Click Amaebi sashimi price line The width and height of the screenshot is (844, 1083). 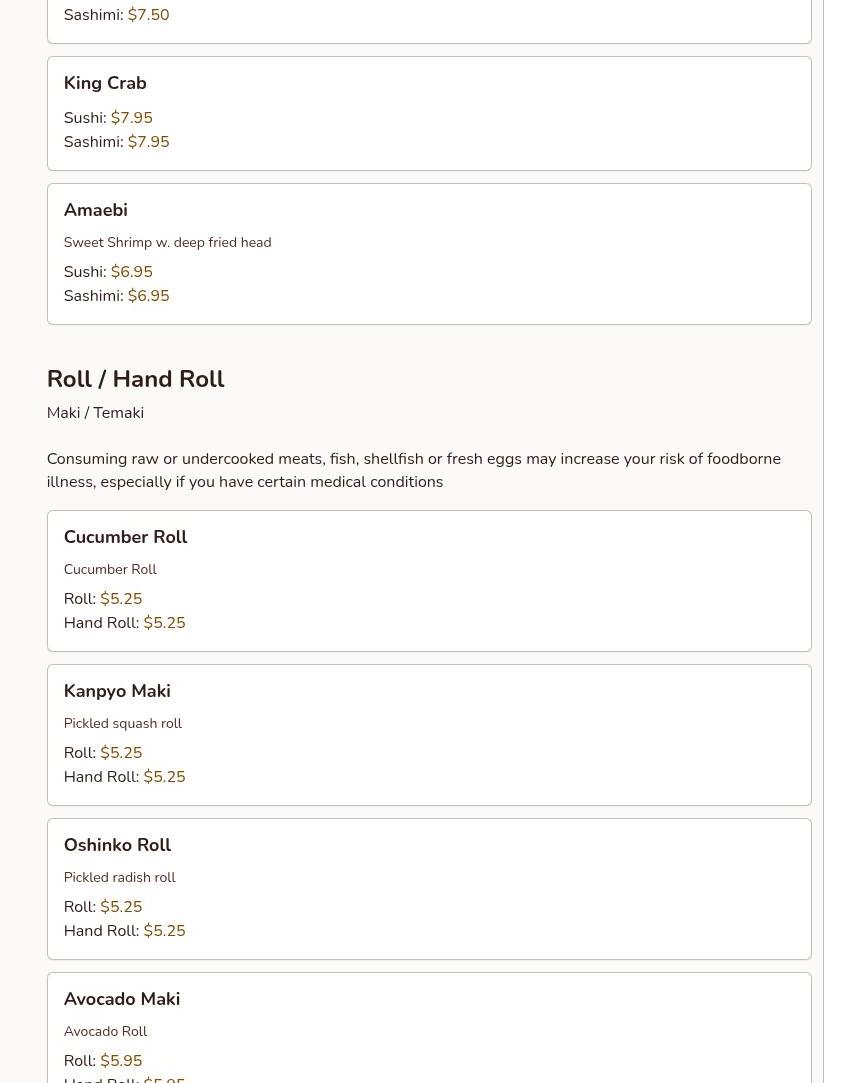[116, 296]
